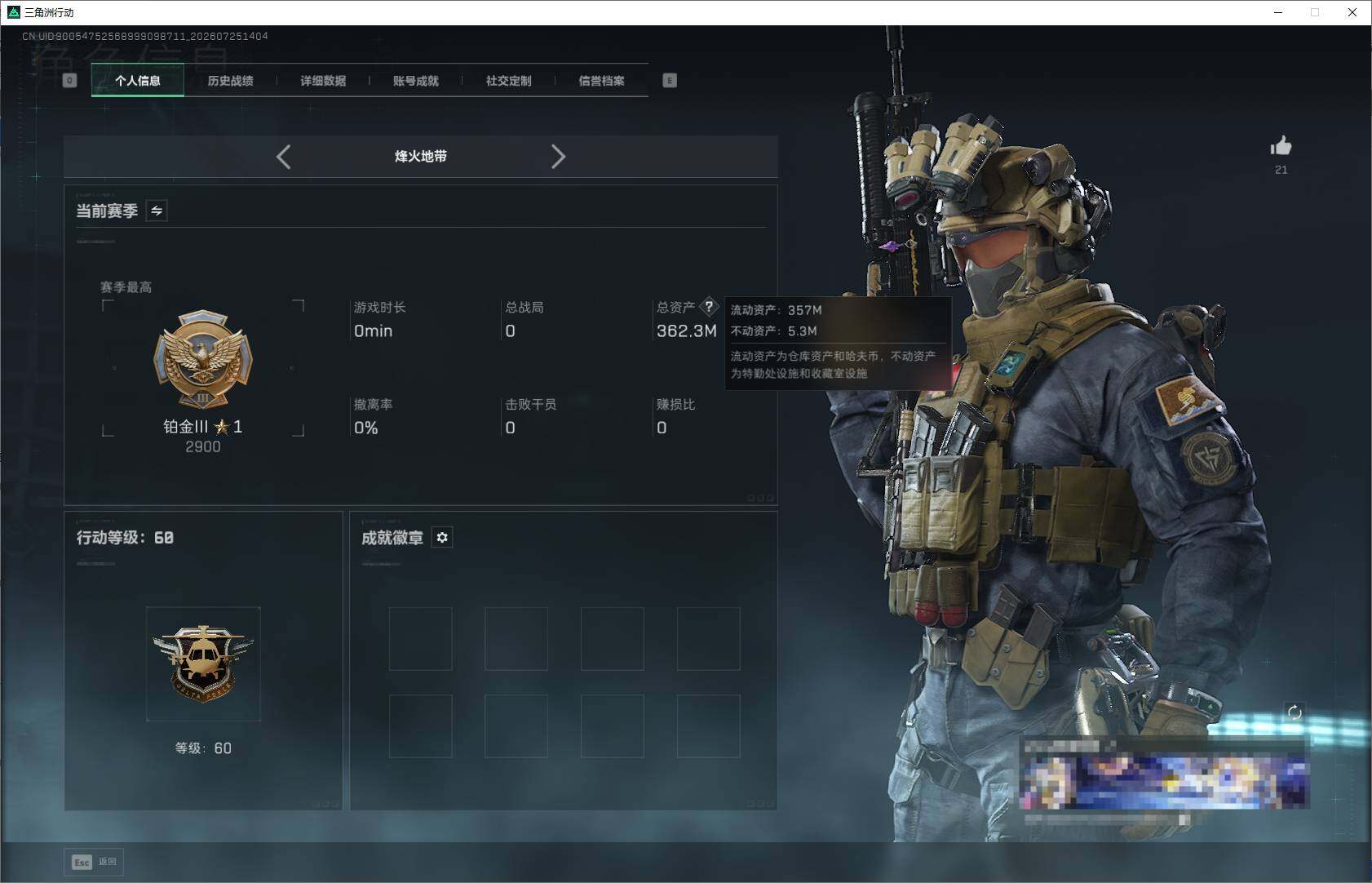Click the rotate character refresh icon

click(1295, 712)
